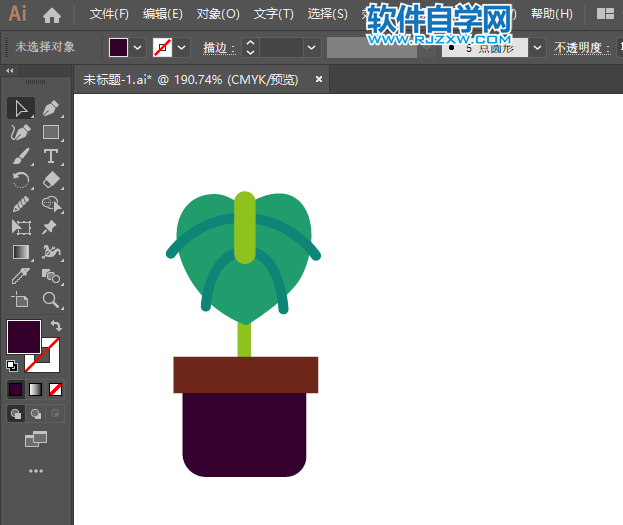Viewport: 623px width, 525px height.
Task: Click the dark purple Fill swatch in toolbox
Action: (x=24, y=336)
